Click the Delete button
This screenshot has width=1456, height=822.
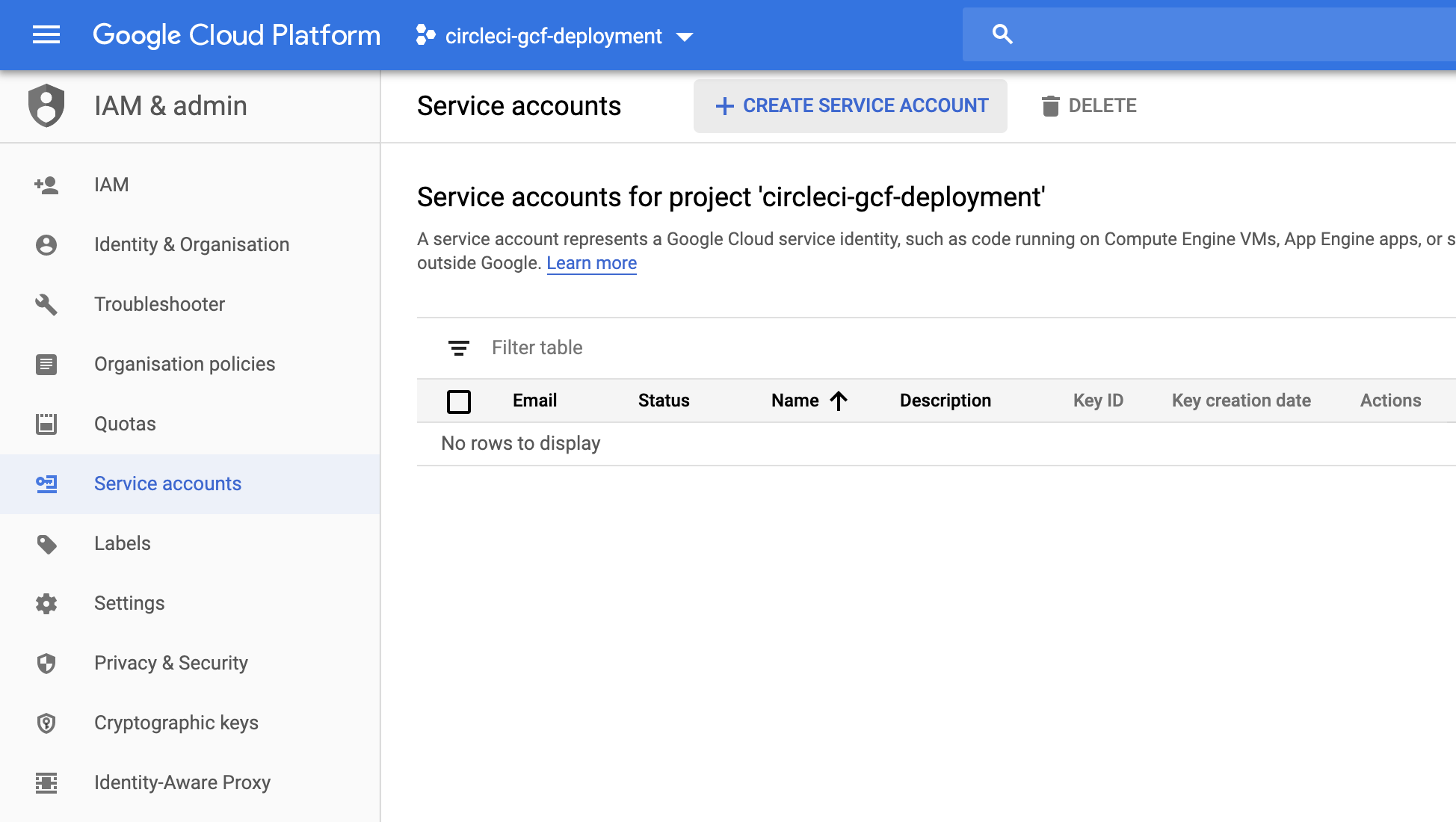pyautogui.click(x=1089, y=106)
